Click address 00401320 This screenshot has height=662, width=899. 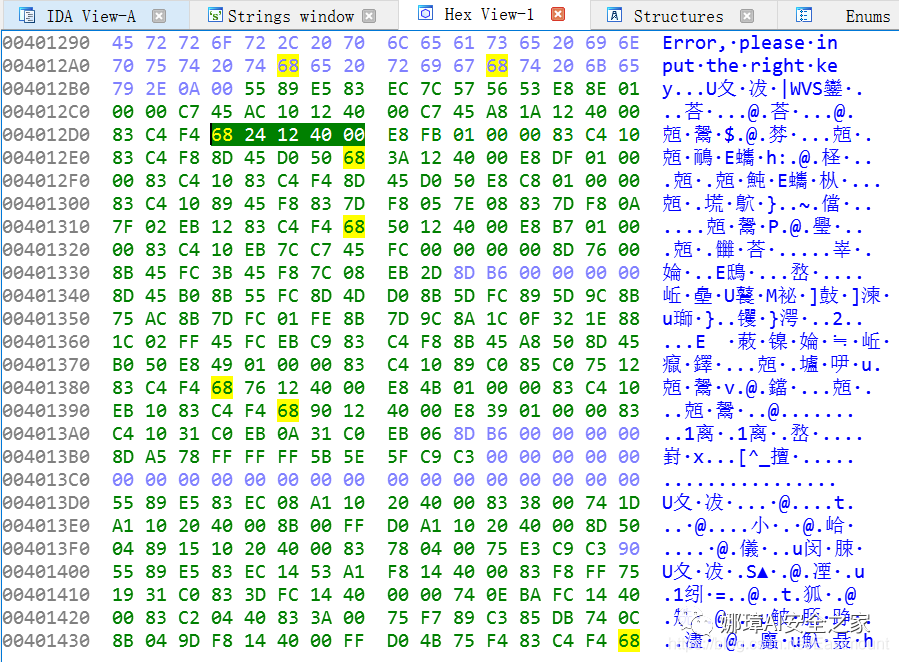pos(46,249)
